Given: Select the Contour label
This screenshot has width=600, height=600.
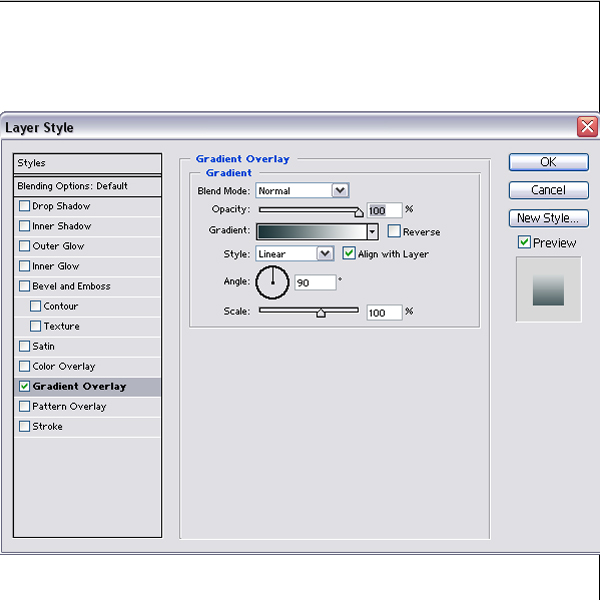Looking at the screenshot, I should (x=60, y=306).
